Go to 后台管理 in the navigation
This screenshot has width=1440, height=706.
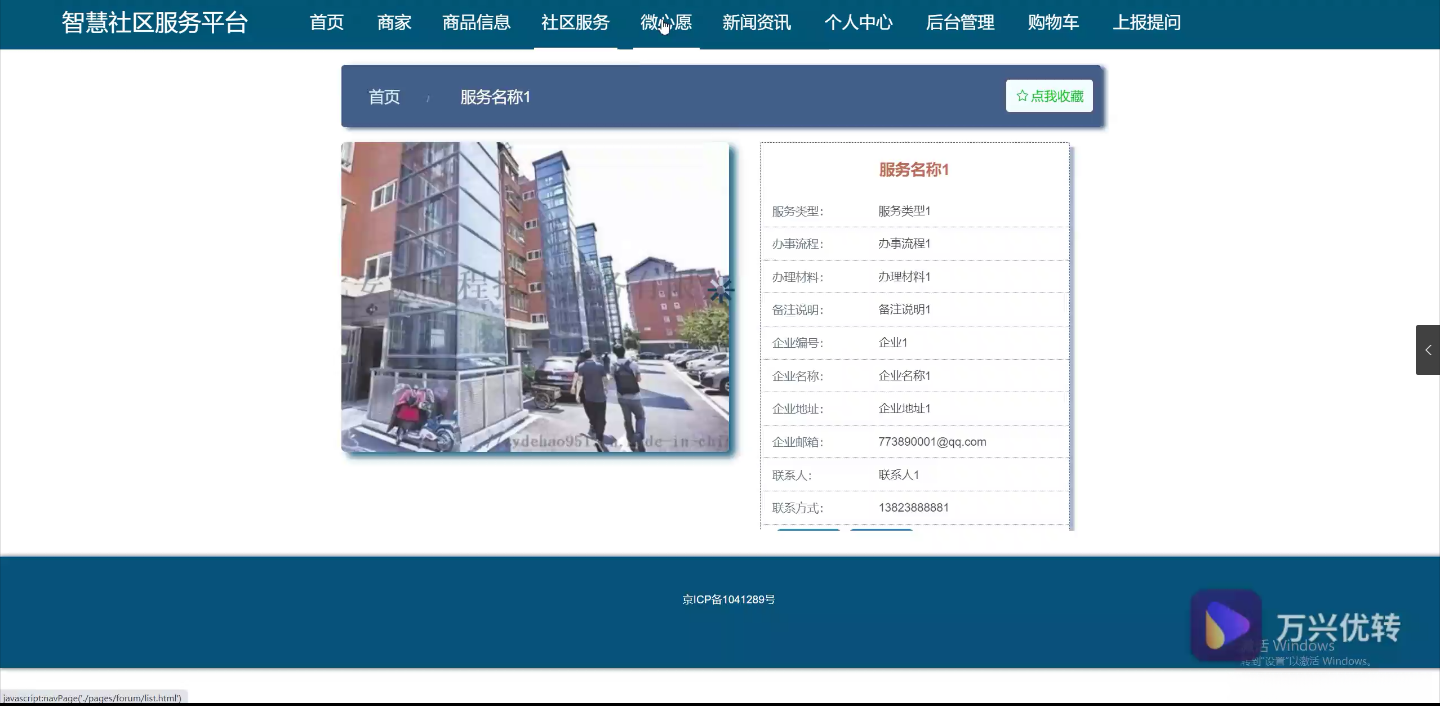(960, 22)
